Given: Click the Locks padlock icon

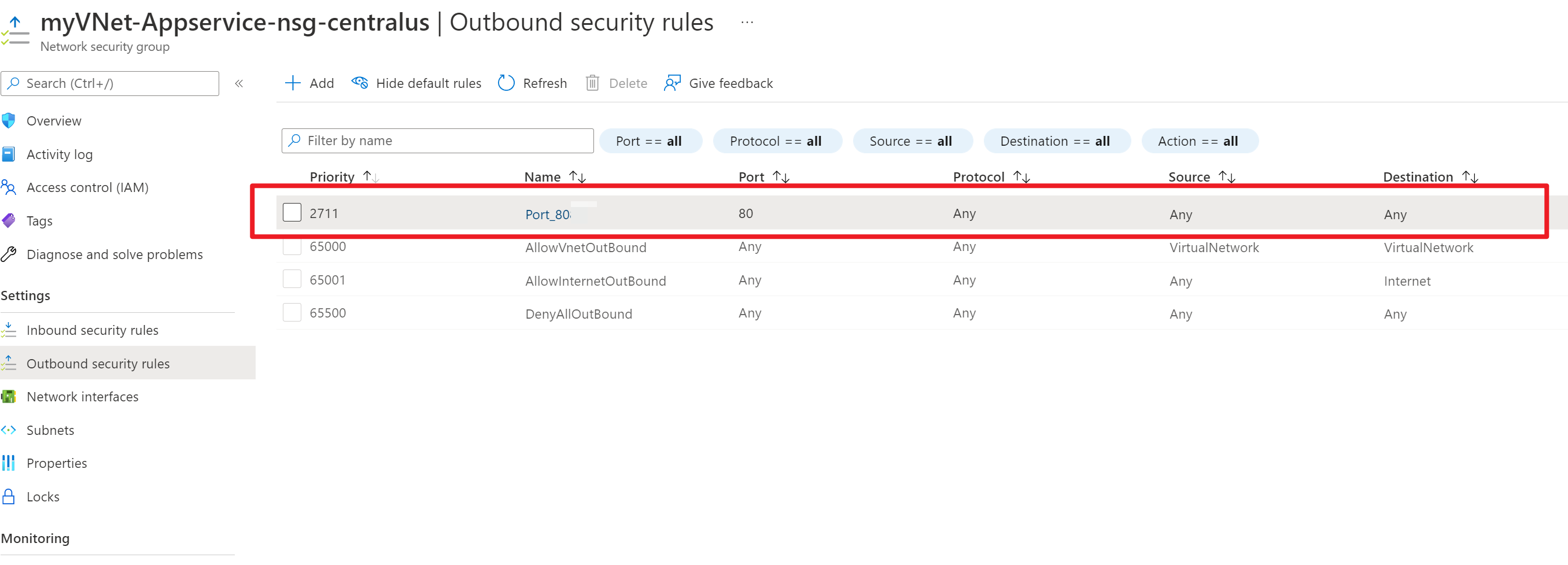Looking at the screenshot, I should coord(9,496).
